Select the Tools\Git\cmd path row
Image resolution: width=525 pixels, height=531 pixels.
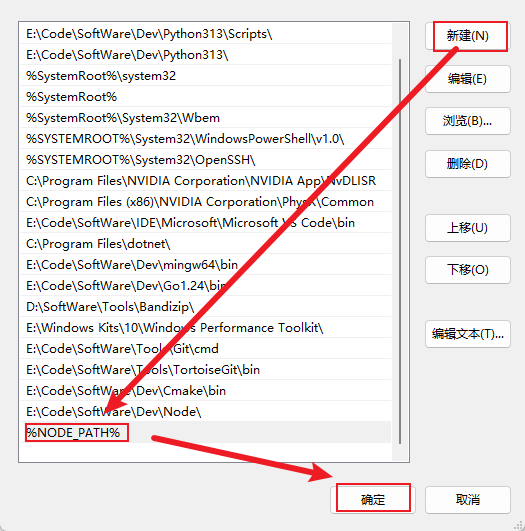tap(206, 349)
